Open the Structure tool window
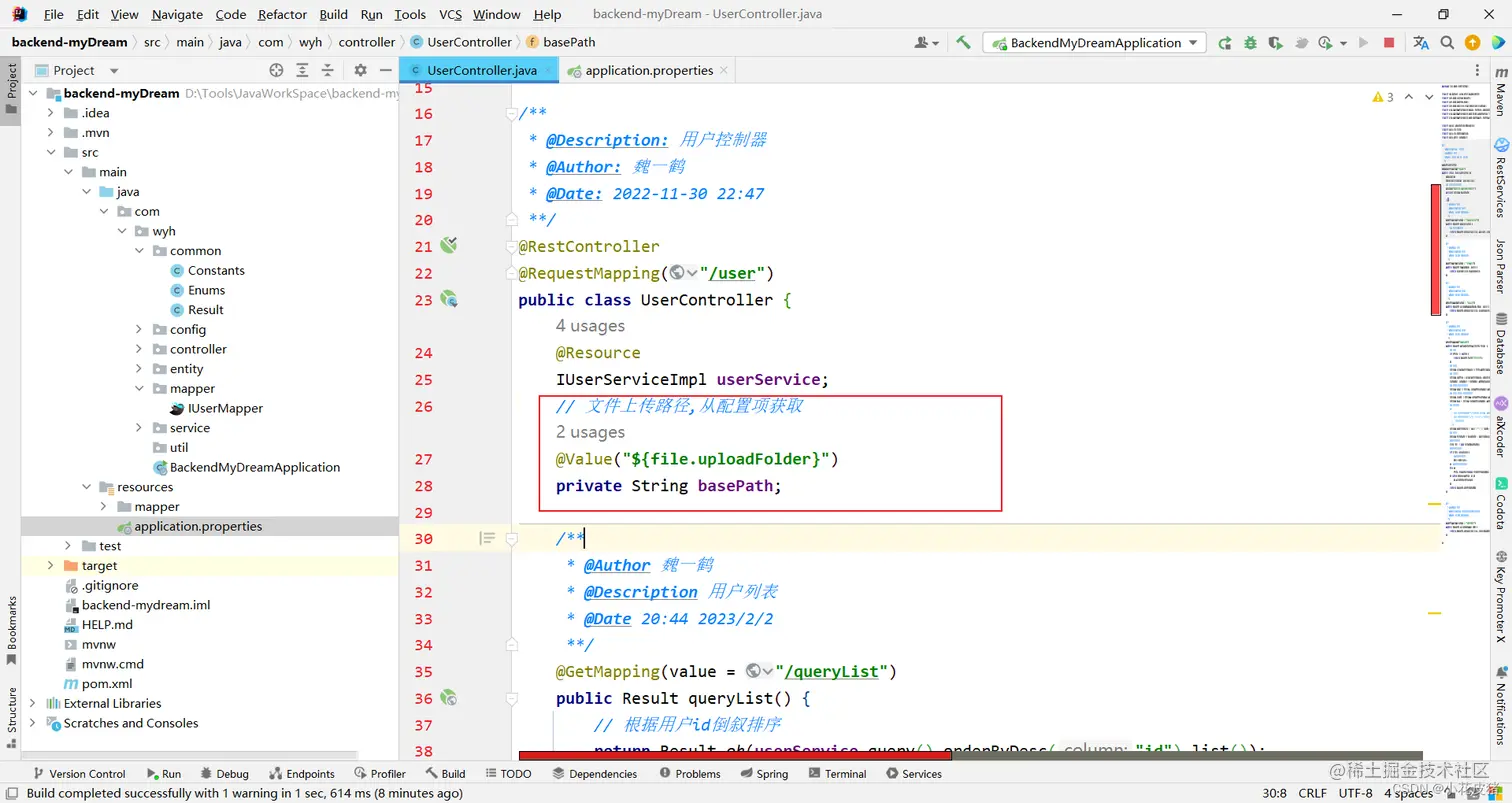Screen dimensions: 1512x803 click(12, 717)
